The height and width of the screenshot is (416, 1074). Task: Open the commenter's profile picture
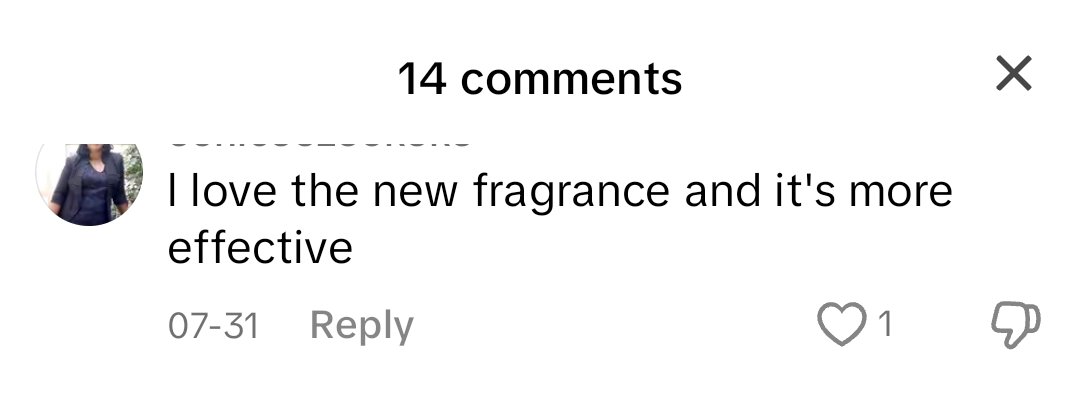89,184
